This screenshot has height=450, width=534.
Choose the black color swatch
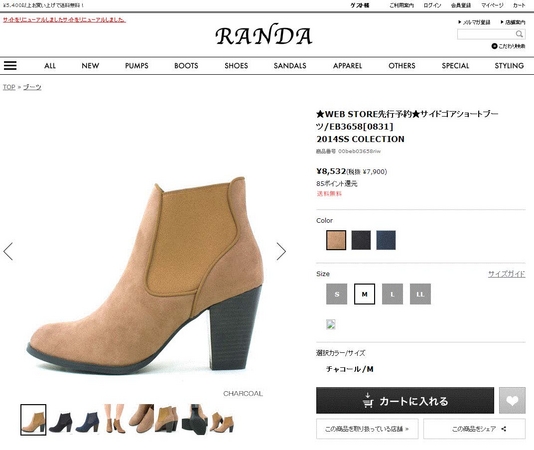tap(361, 240)
